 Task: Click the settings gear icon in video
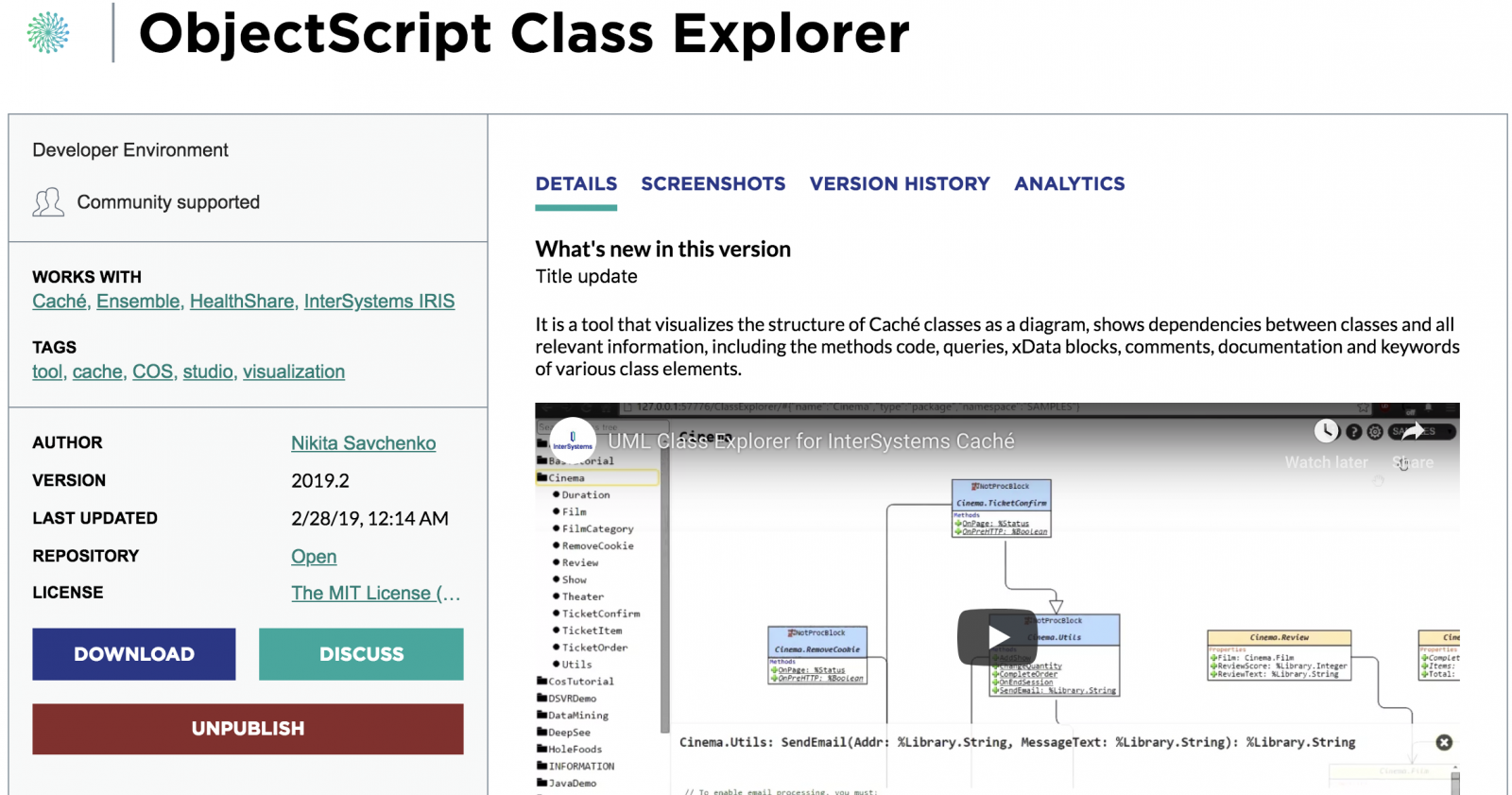click(x=1375, y=432)
